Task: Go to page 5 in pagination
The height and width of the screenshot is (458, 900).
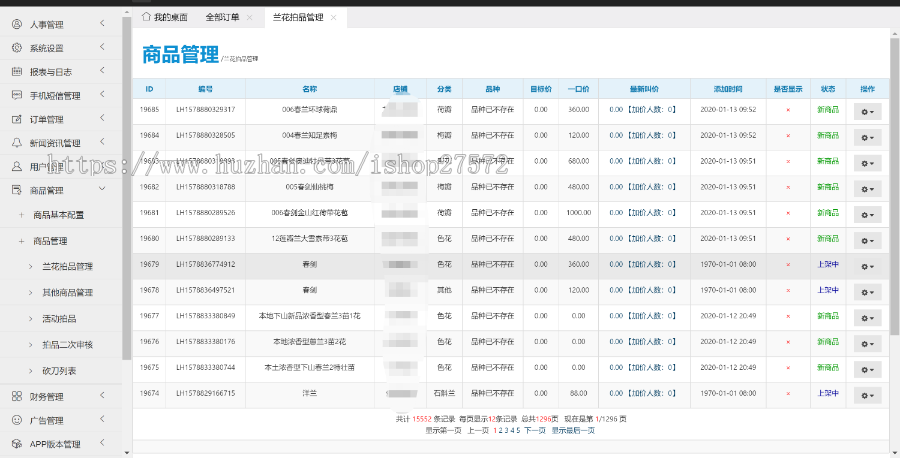Action: coord(518,430)
